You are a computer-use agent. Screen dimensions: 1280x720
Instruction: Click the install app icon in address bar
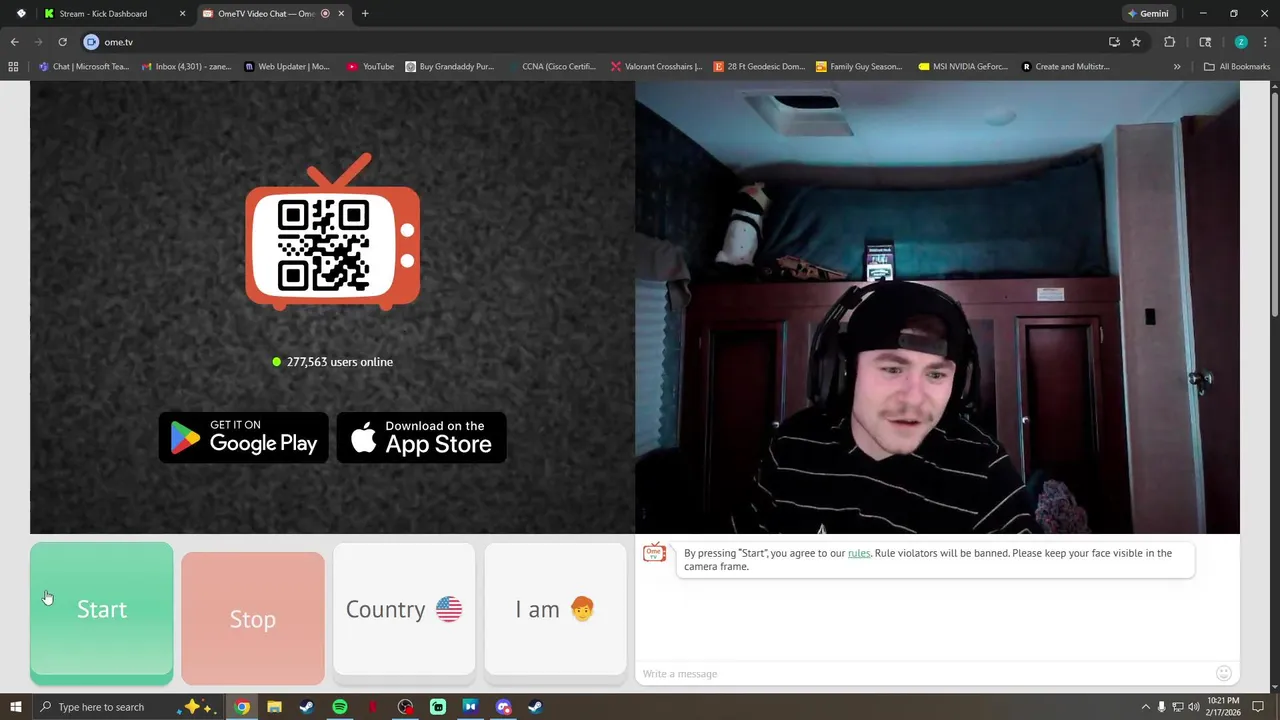[x=1114, y=42]
